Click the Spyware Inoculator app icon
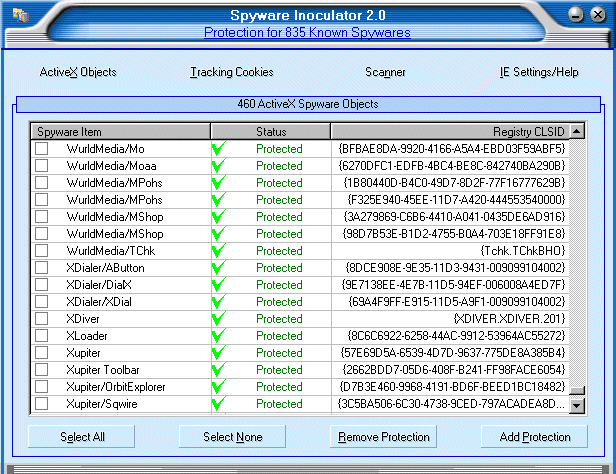This screenshot has width=616, height=474. coord(20,16)
